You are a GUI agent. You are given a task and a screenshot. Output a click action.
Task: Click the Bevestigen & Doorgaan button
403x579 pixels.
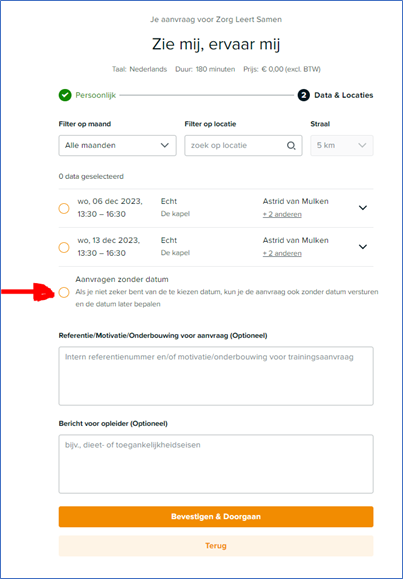pyautogui.click(x=216, y=517)
